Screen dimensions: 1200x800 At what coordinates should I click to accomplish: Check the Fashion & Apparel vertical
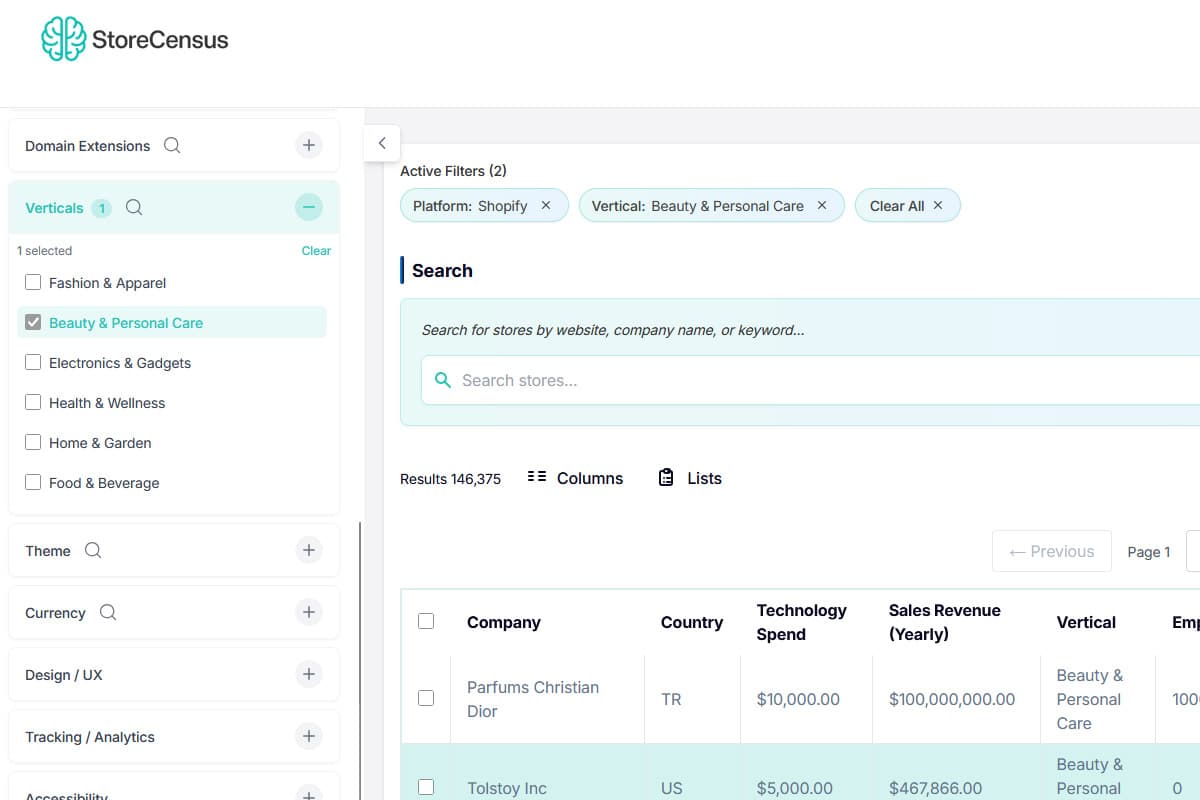(33, 283)
